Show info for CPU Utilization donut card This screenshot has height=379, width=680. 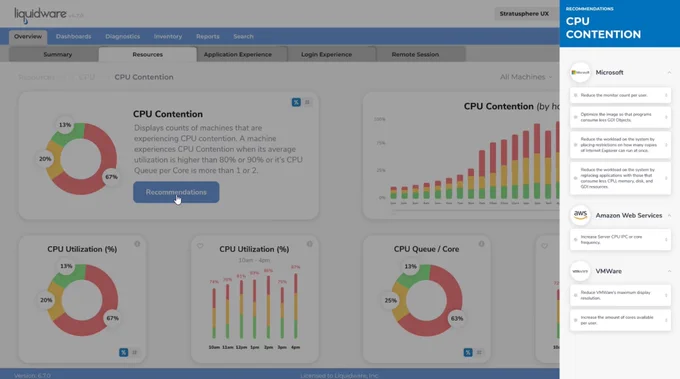137,244
